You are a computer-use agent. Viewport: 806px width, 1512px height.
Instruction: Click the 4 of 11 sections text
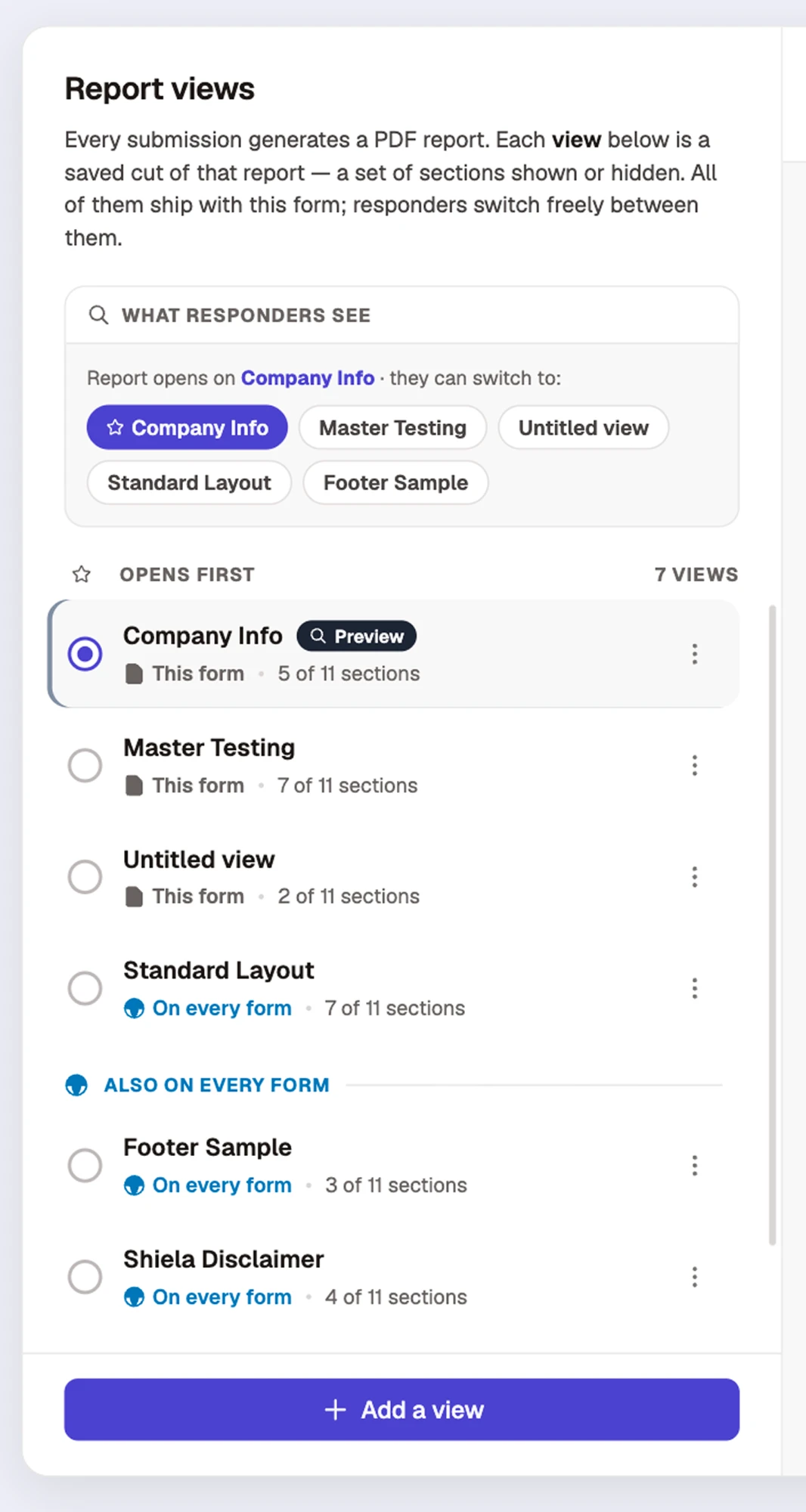tap(396, 1297)
